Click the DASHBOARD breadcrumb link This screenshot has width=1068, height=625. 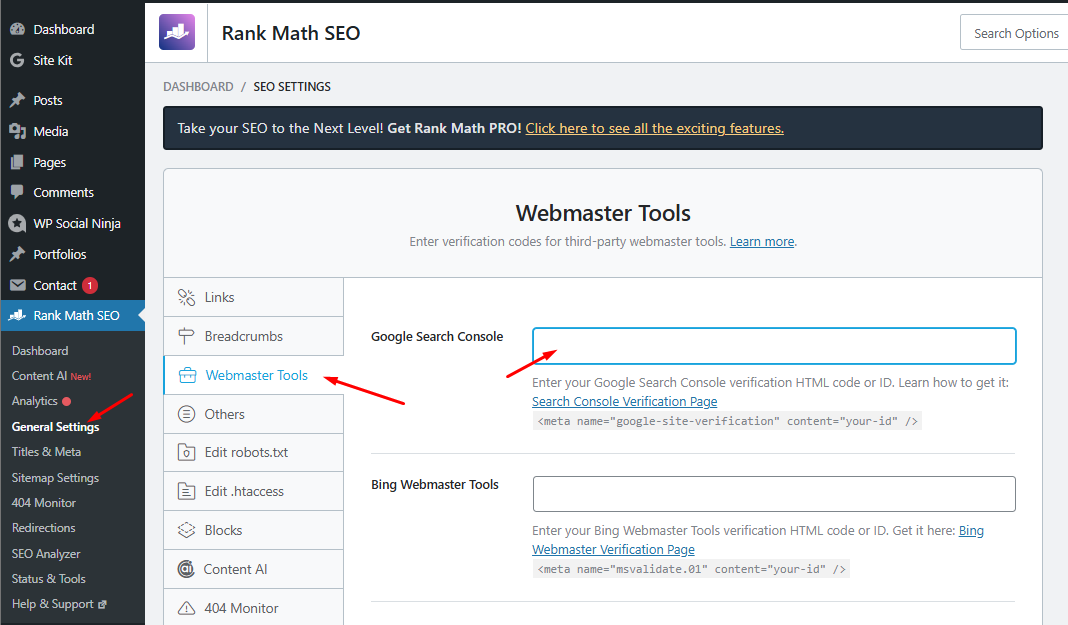(x=198, y=86)
